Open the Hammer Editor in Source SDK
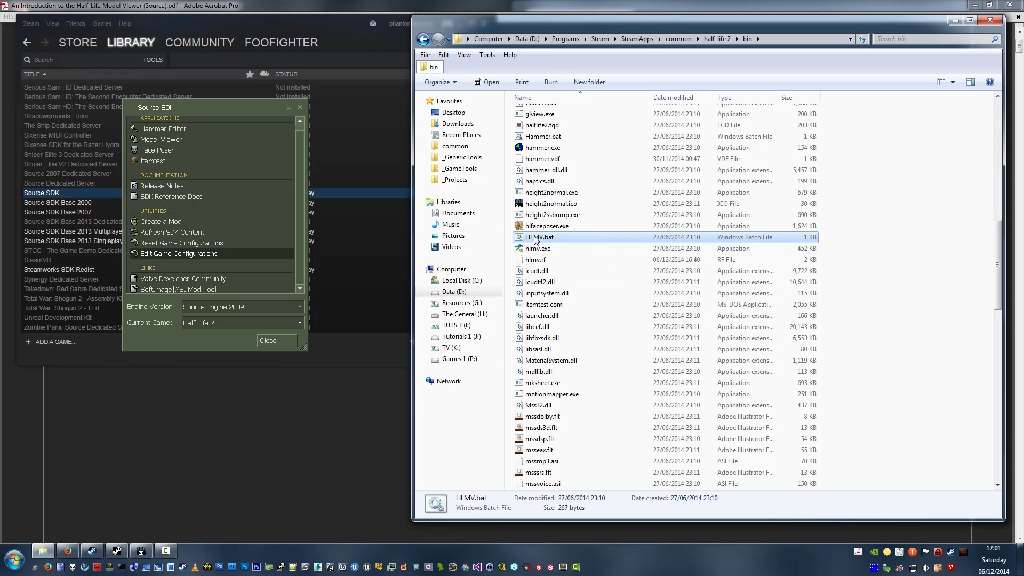 point(163,129)
